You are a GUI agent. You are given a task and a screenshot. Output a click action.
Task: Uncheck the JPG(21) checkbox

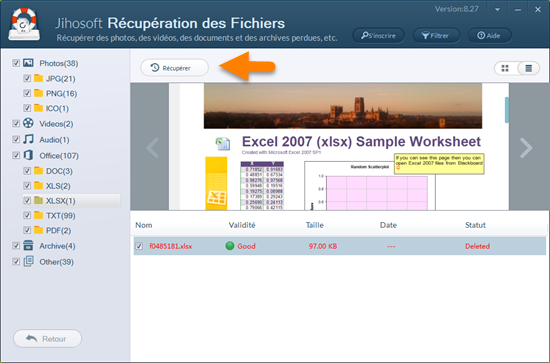[x=27, y=78]
